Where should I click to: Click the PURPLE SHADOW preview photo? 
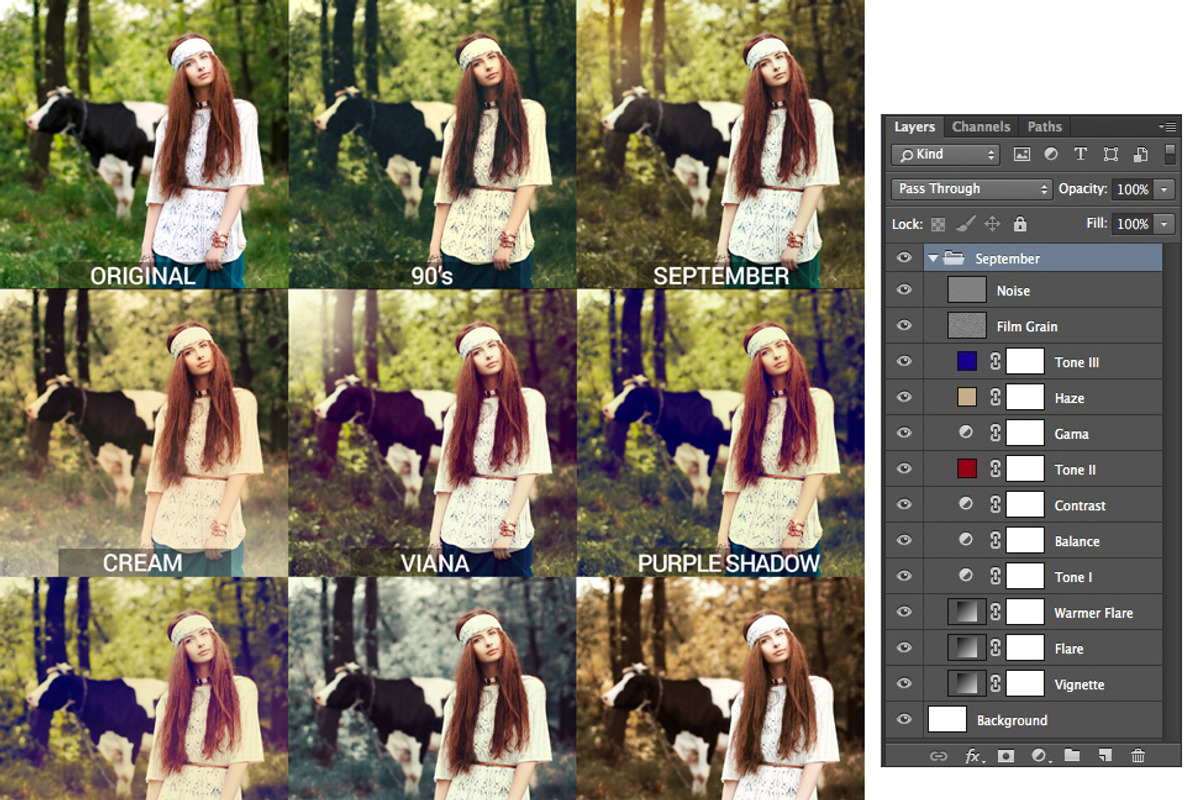pos(720,433)
